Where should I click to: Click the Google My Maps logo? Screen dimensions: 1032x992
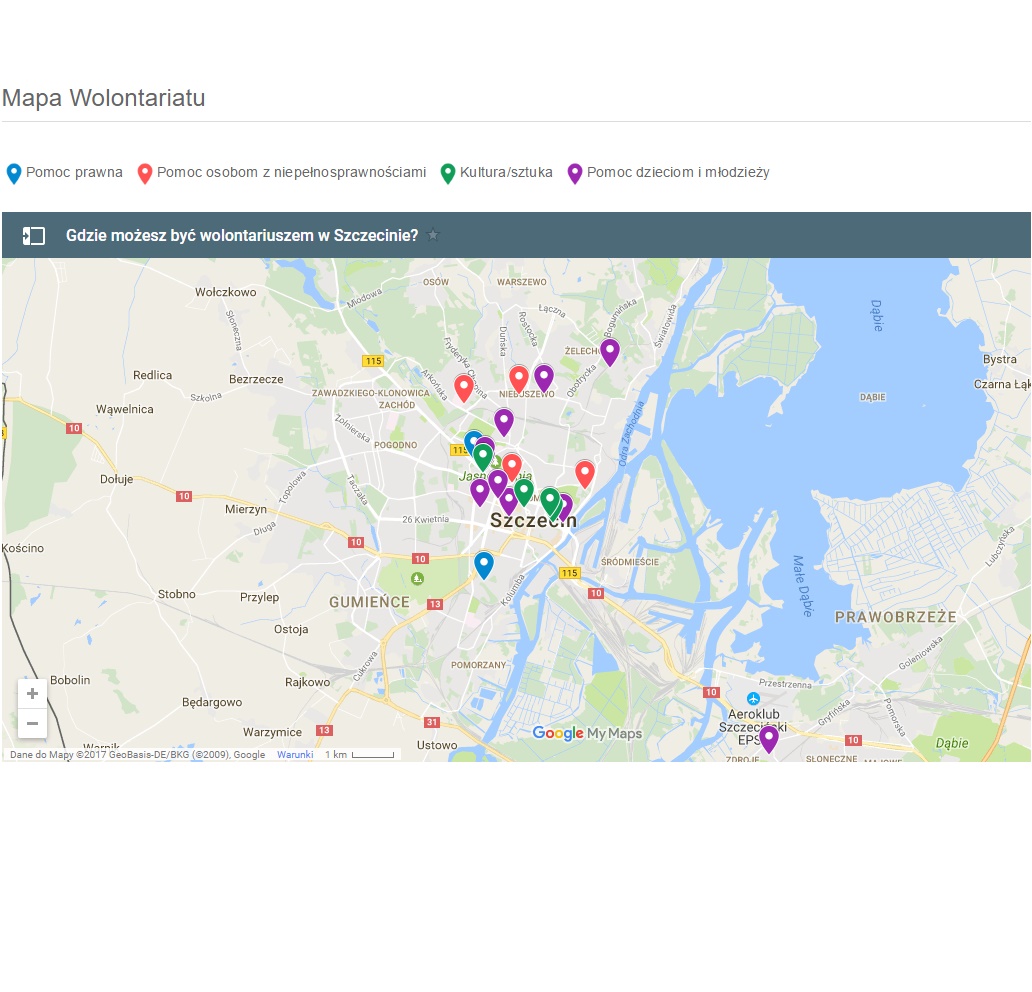click(x=587, y=733)
